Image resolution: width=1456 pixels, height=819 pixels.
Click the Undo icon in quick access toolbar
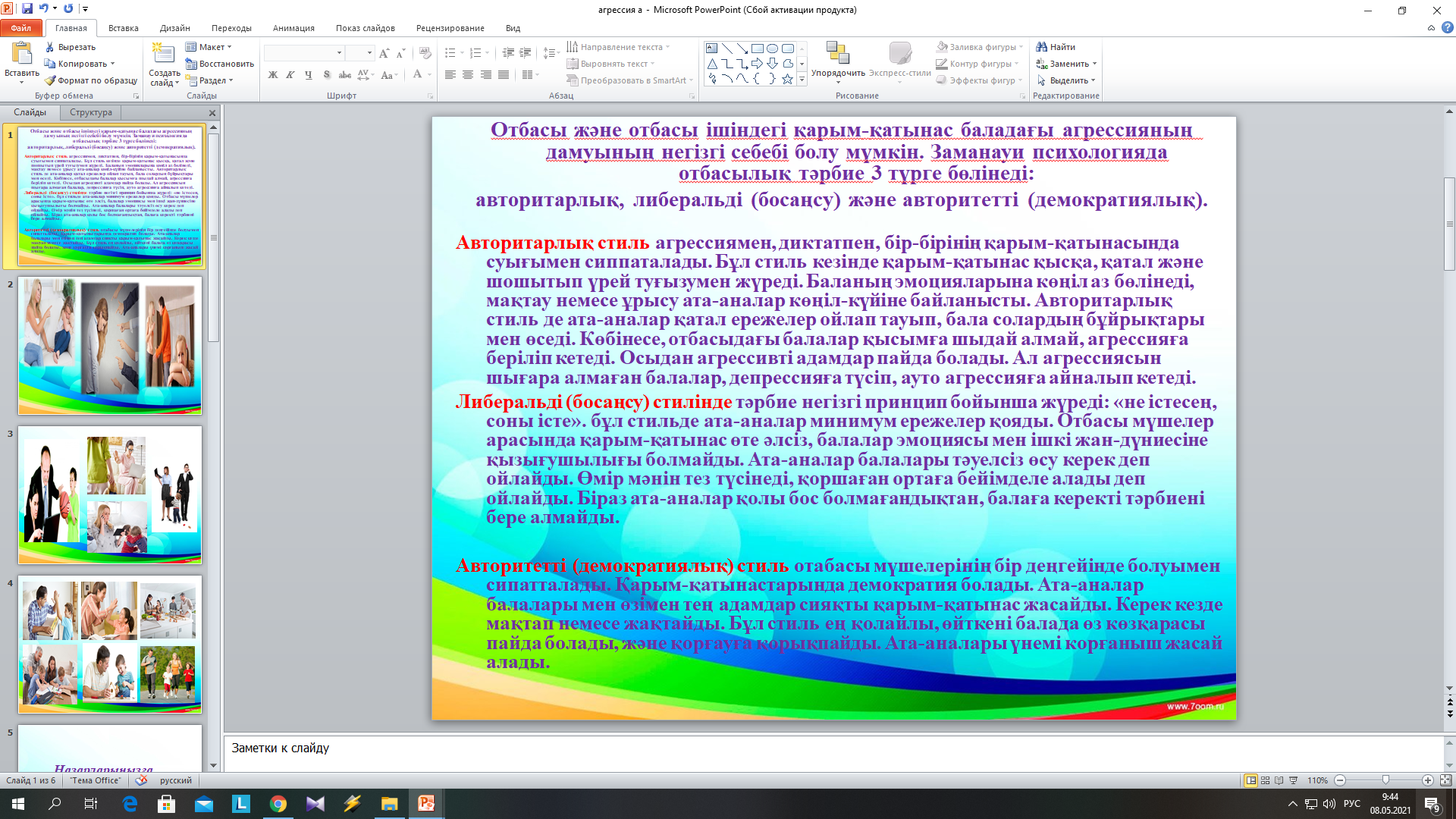(43, 8)
